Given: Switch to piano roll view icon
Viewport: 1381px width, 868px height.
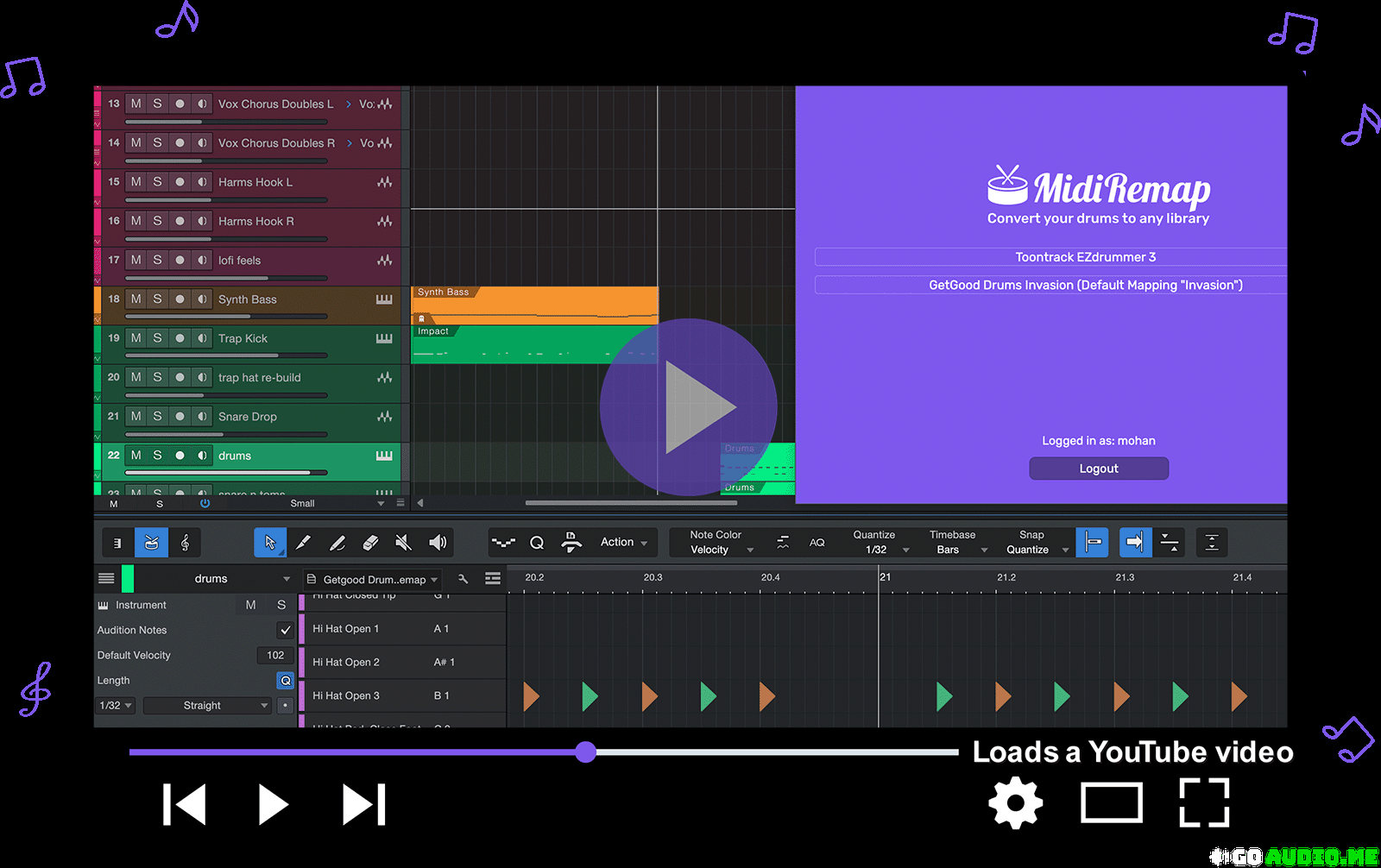Looking at the screenshot, I should [x=117, y=543].
